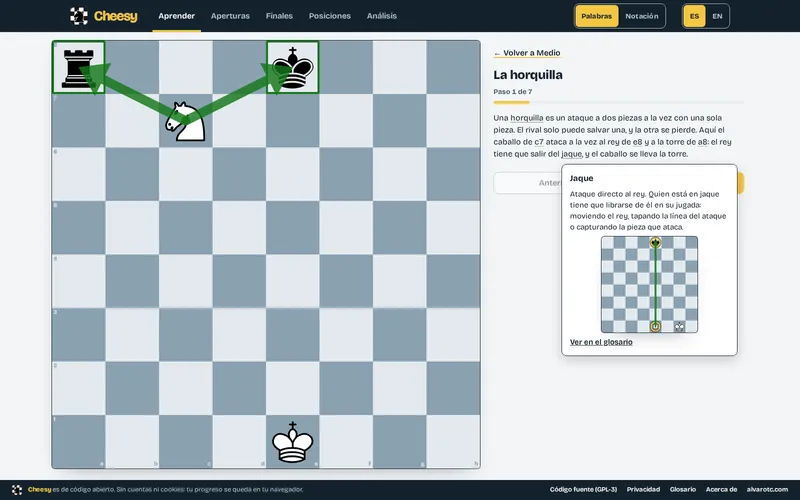Click the black rook on a8
This screenshot has width=800, height=500.
79,67
